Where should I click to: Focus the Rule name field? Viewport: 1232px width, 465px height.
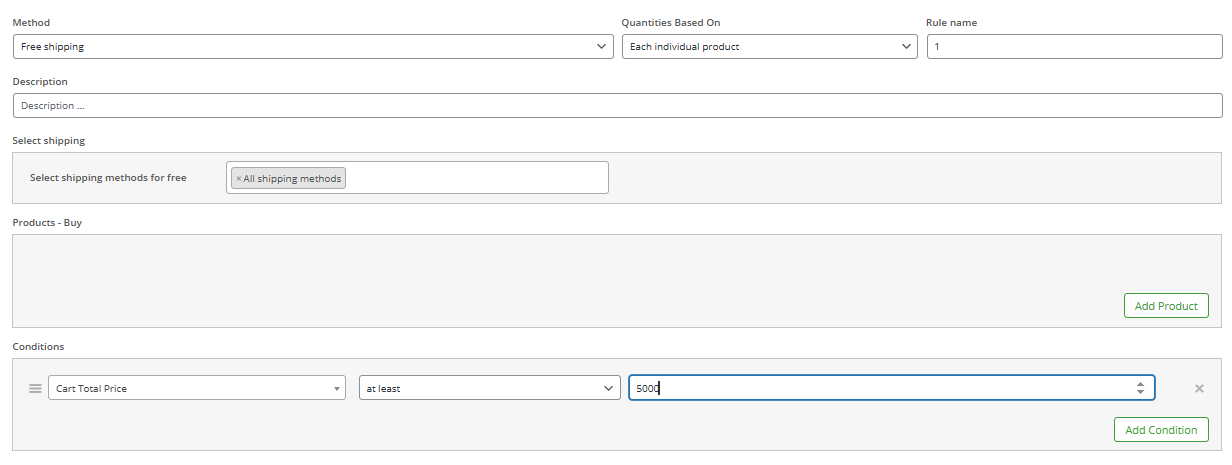pos(1074,47)
